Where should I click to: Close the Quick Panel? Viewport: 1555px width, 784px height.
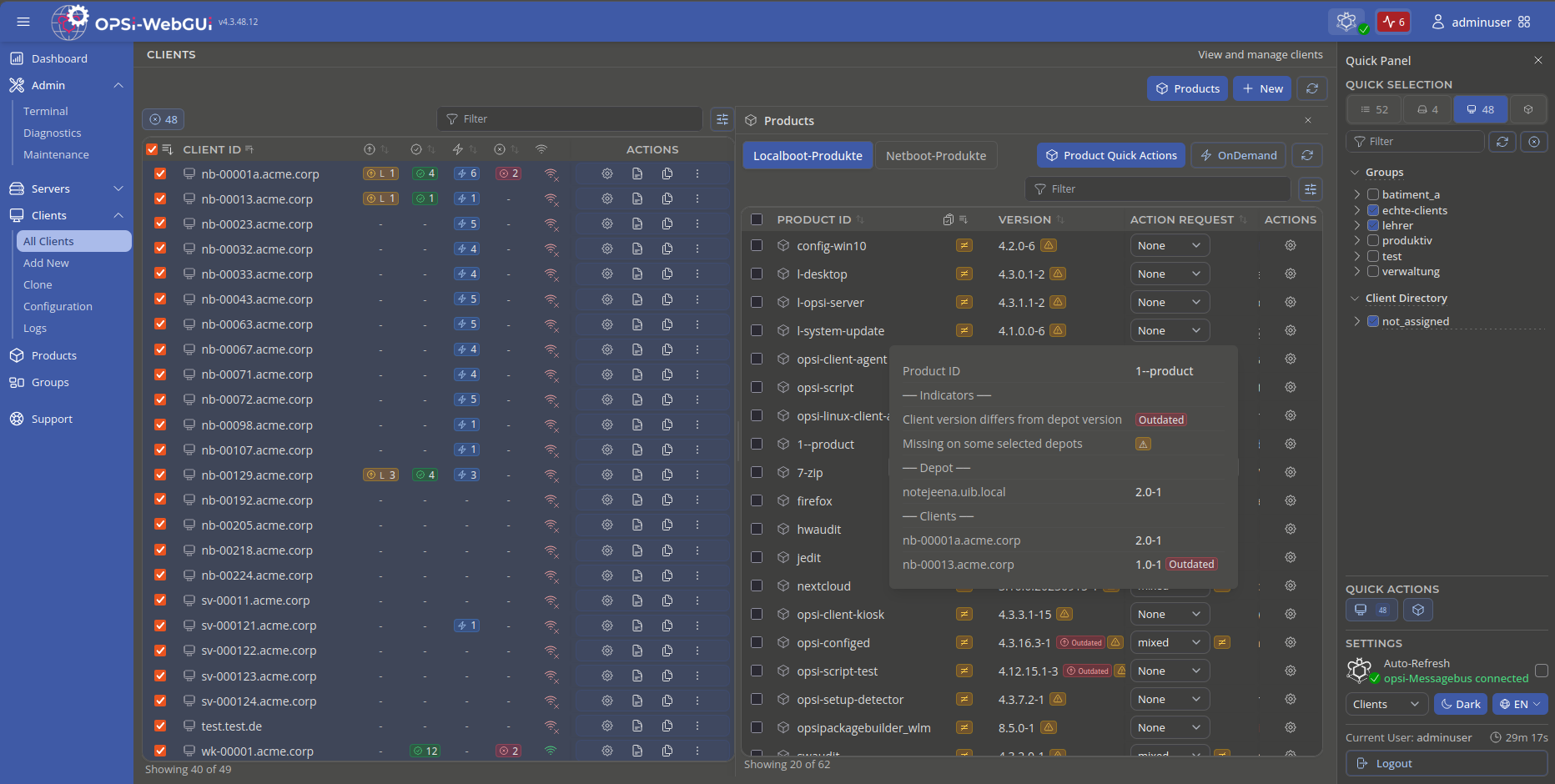[x=1538, y=60]
